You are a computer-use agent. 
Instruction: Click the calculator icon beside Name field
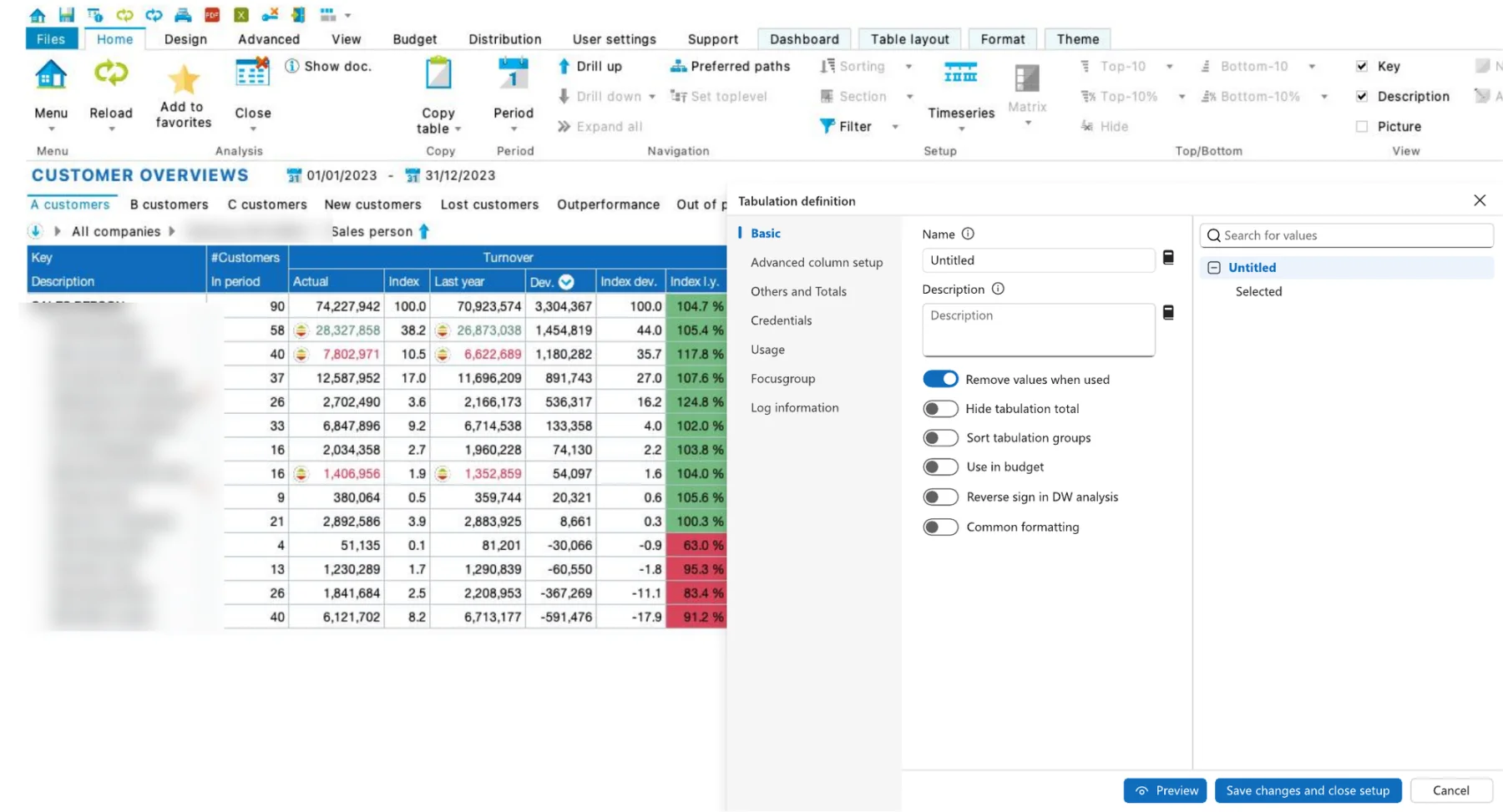click(1168, 258)
